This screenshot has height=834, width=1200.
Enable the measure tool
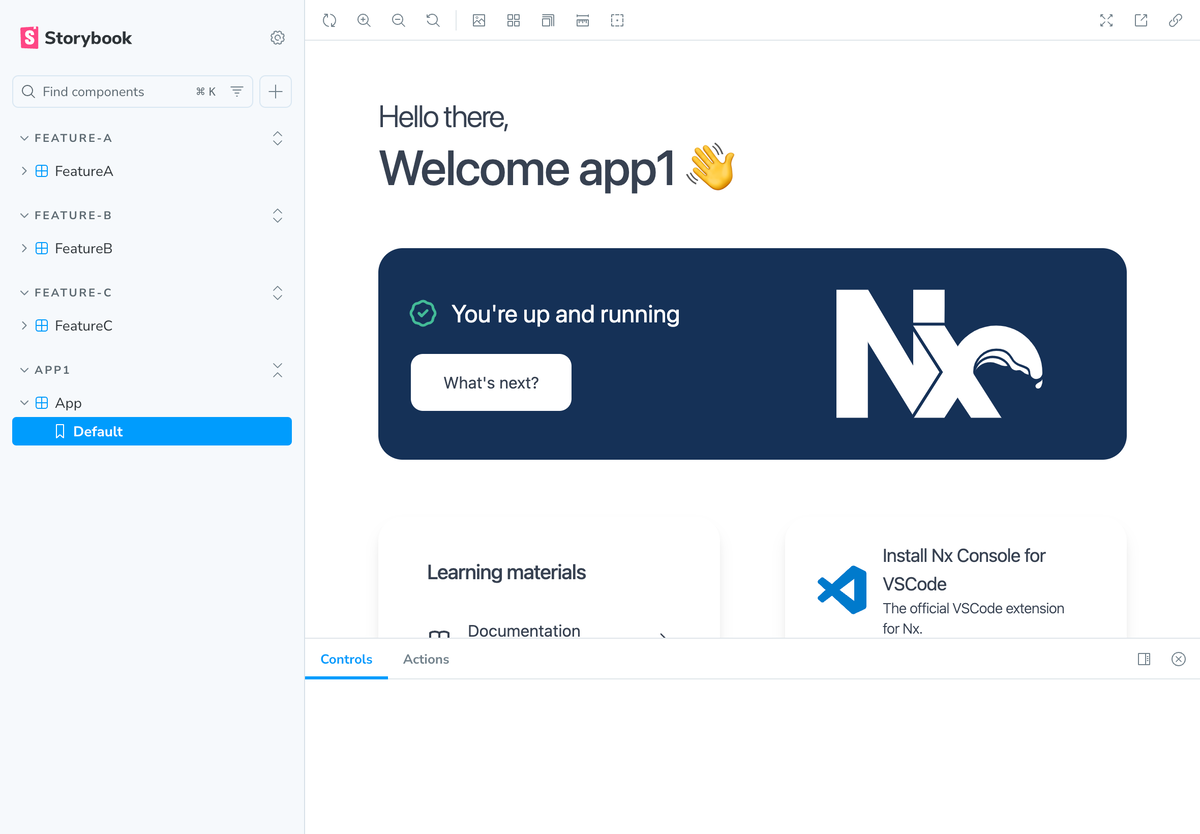(583, 20)
